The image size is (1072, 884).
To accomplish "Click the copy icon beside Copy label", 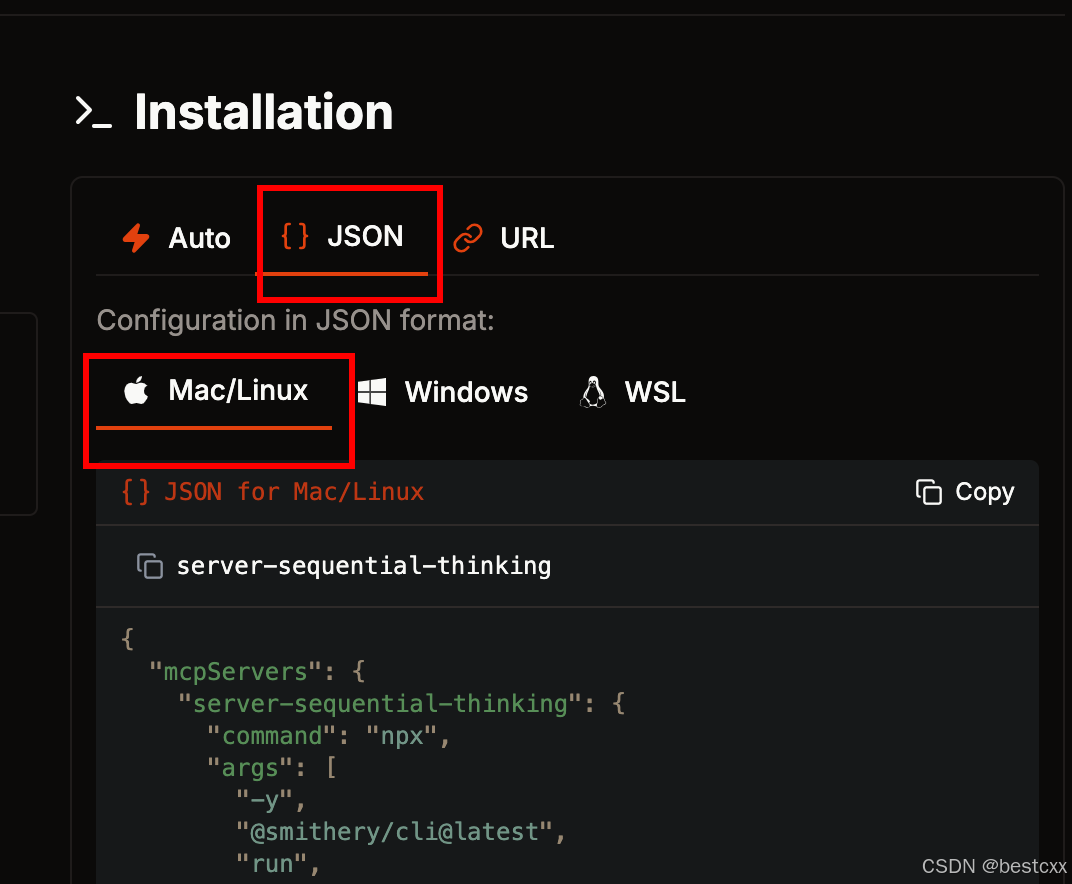I will pyautogui.click(x=928, y=492).
